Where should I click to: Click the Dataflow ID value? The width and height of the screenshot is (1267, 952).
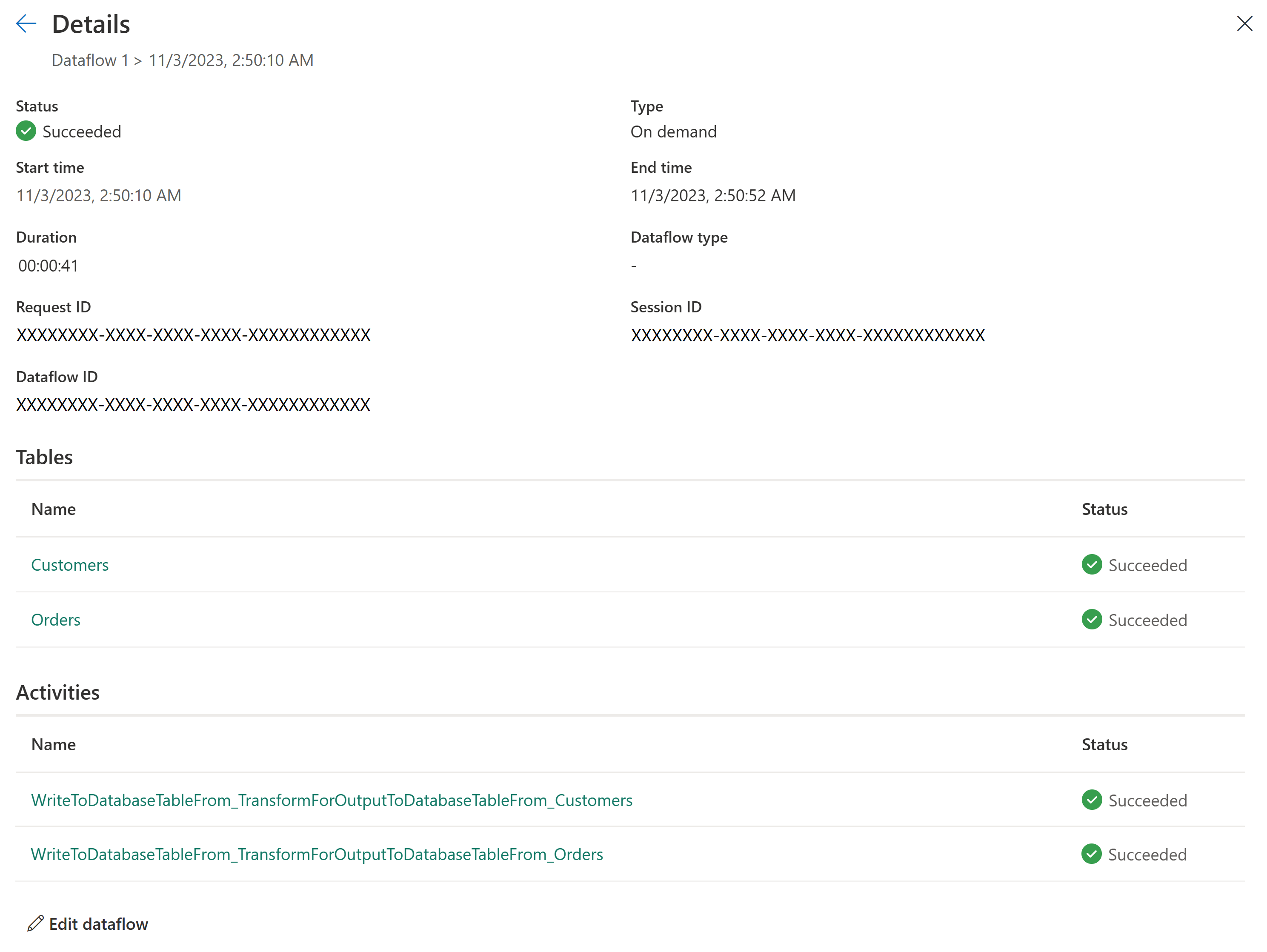coord(193,404)
